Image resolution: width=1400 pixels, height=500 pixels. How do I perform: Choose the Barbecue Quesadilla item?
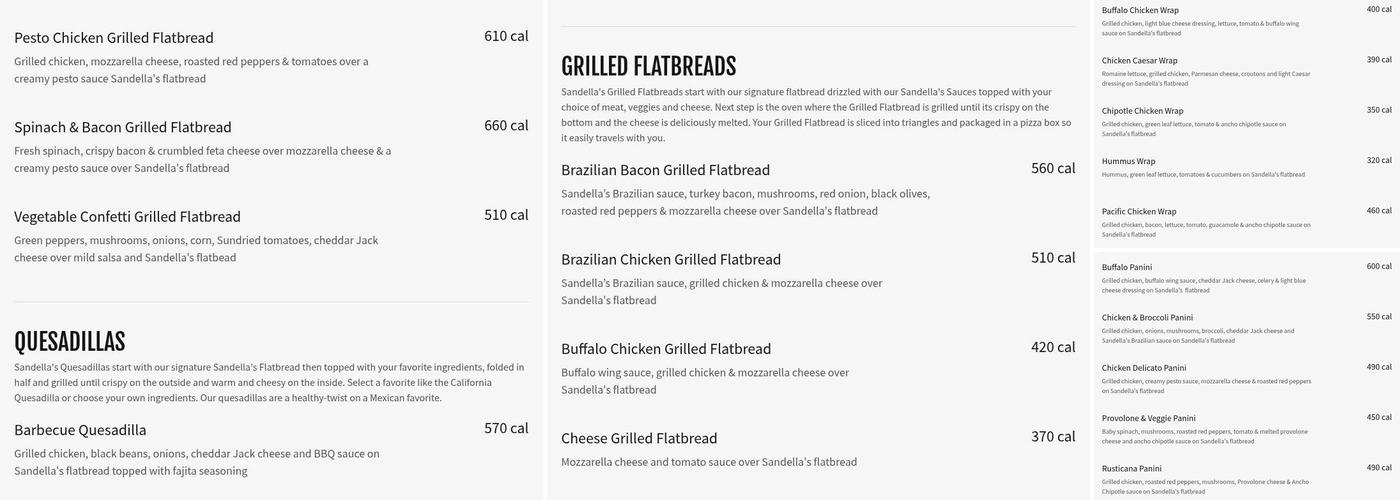pyautogui.click(x=80, y=430)
